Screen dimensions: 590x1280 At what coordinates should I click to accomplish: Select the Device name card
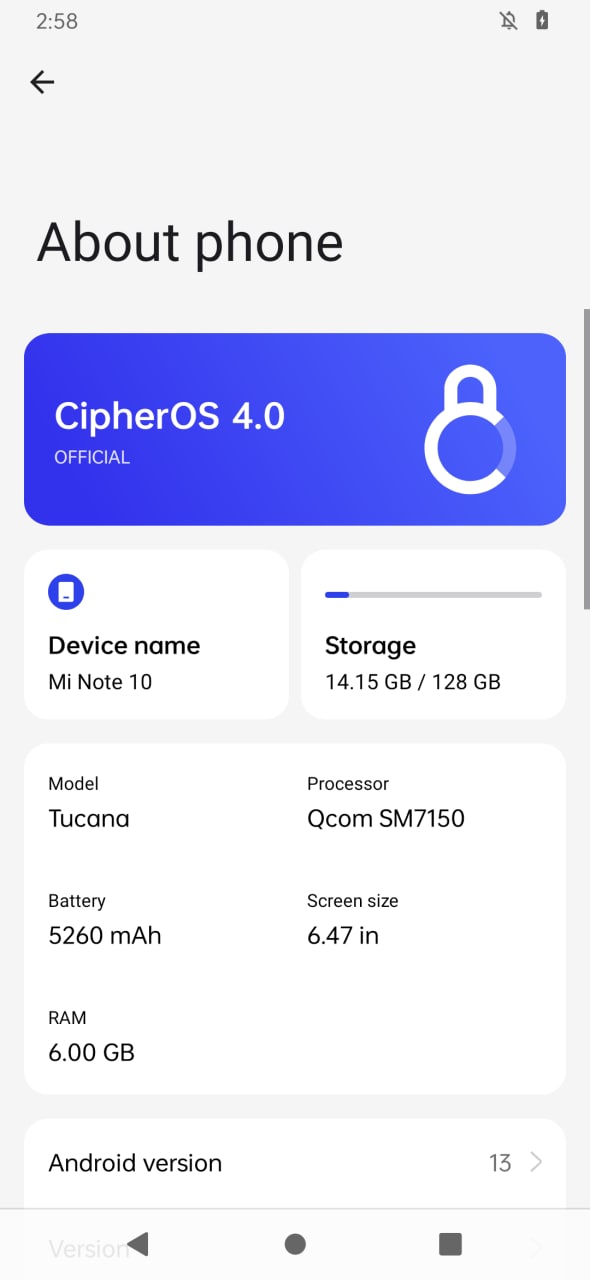pos(156,634)
